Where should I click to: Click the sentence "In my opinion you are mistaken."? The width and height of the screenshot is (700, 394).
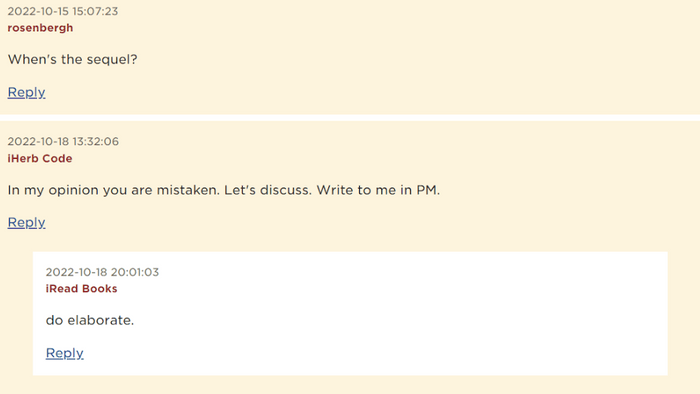[x=114, y=190]
